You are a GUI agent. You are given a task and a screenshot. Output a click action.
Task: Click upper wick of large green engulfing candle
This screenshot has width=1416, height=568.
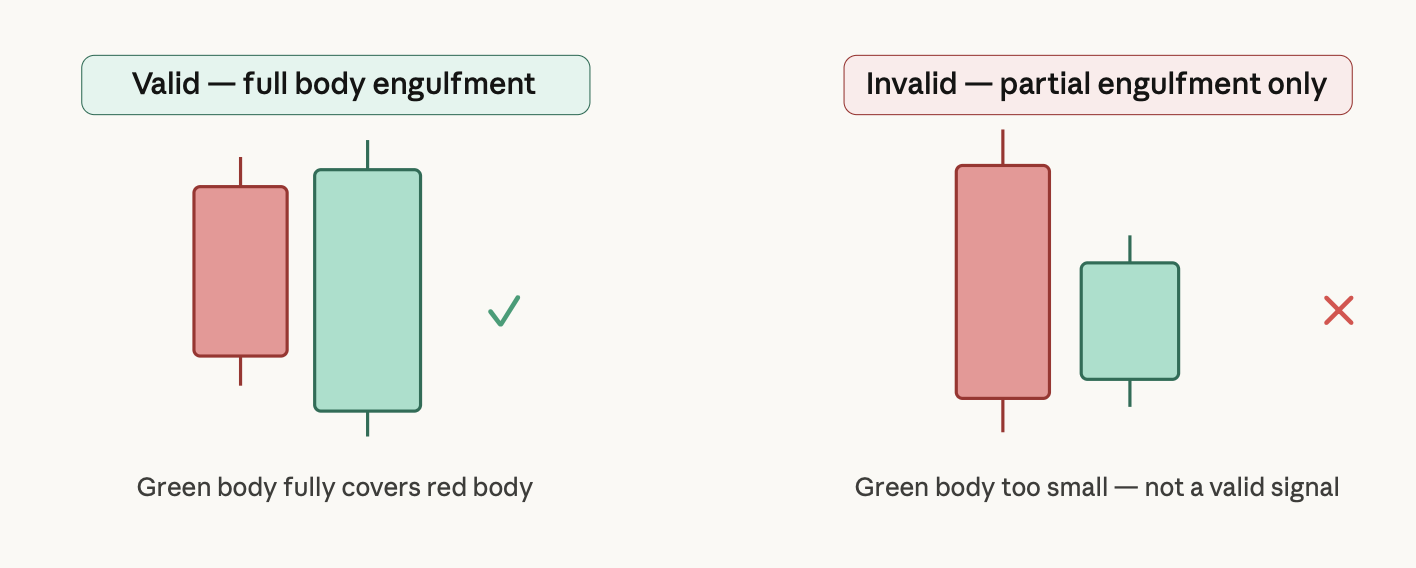(x=368, y=154)
